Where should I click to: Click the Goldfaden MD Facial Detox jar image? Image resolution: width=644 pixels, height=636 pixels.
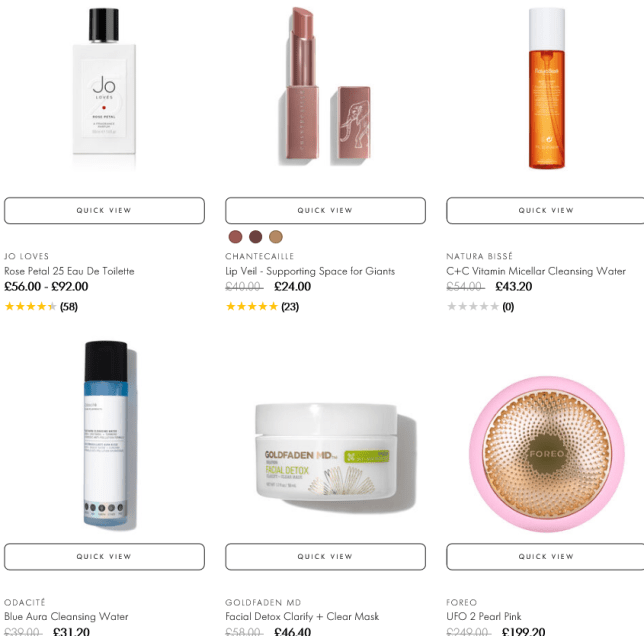pyautogui.click(x=334, y=456)
